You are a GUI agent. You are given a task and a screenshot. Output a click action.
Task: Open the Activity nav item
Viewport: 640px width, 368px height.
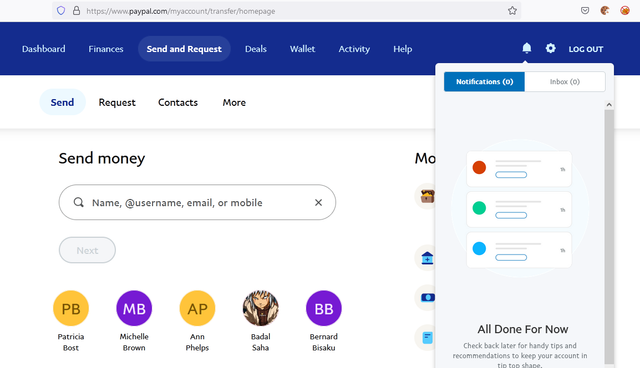click(354, 49)
